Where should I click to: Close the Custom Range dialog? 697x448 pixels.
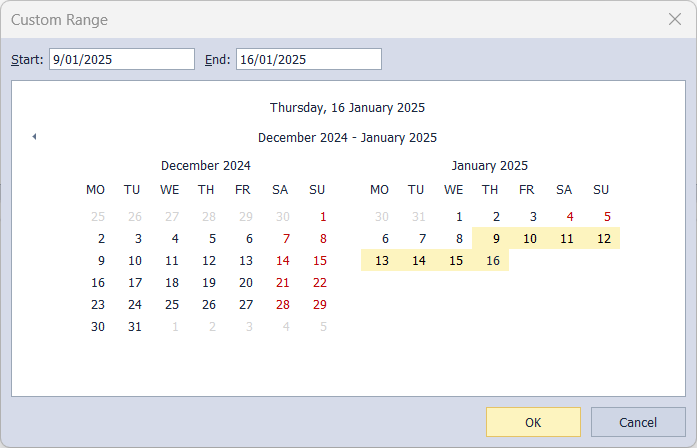coord(675,19)
